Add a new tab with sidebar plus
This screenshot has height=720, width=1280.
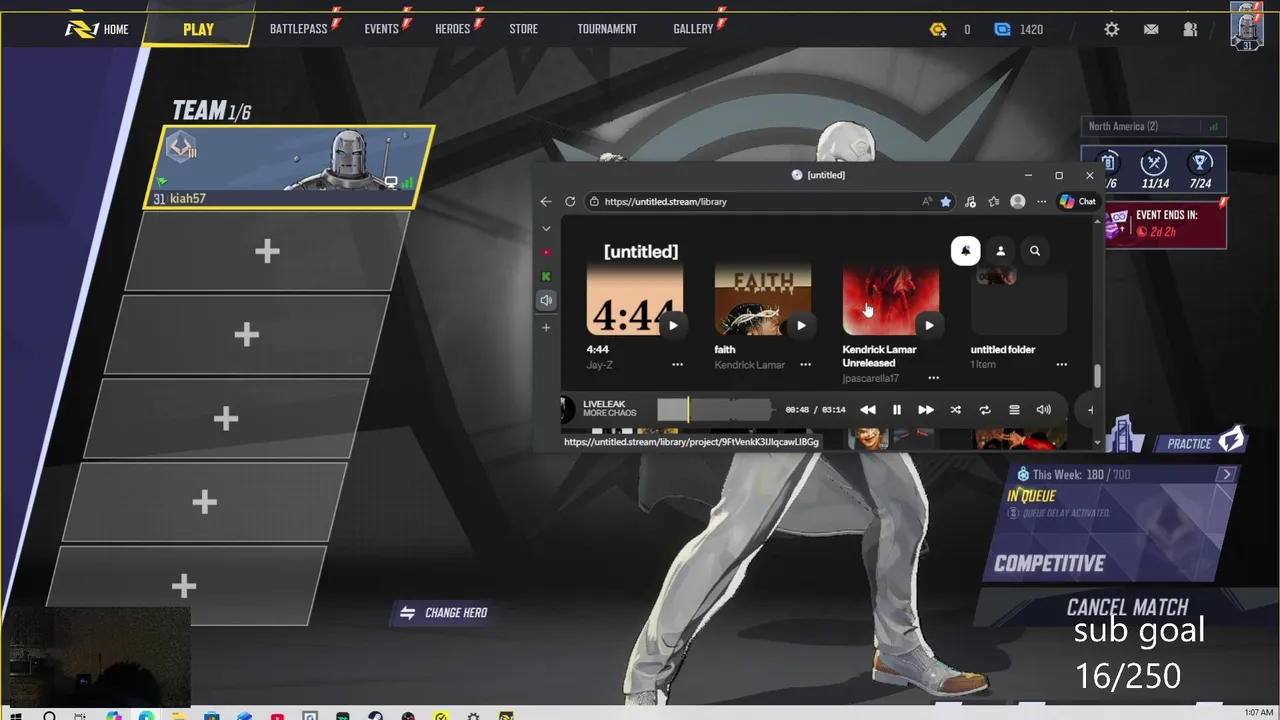tap(546, 327)
